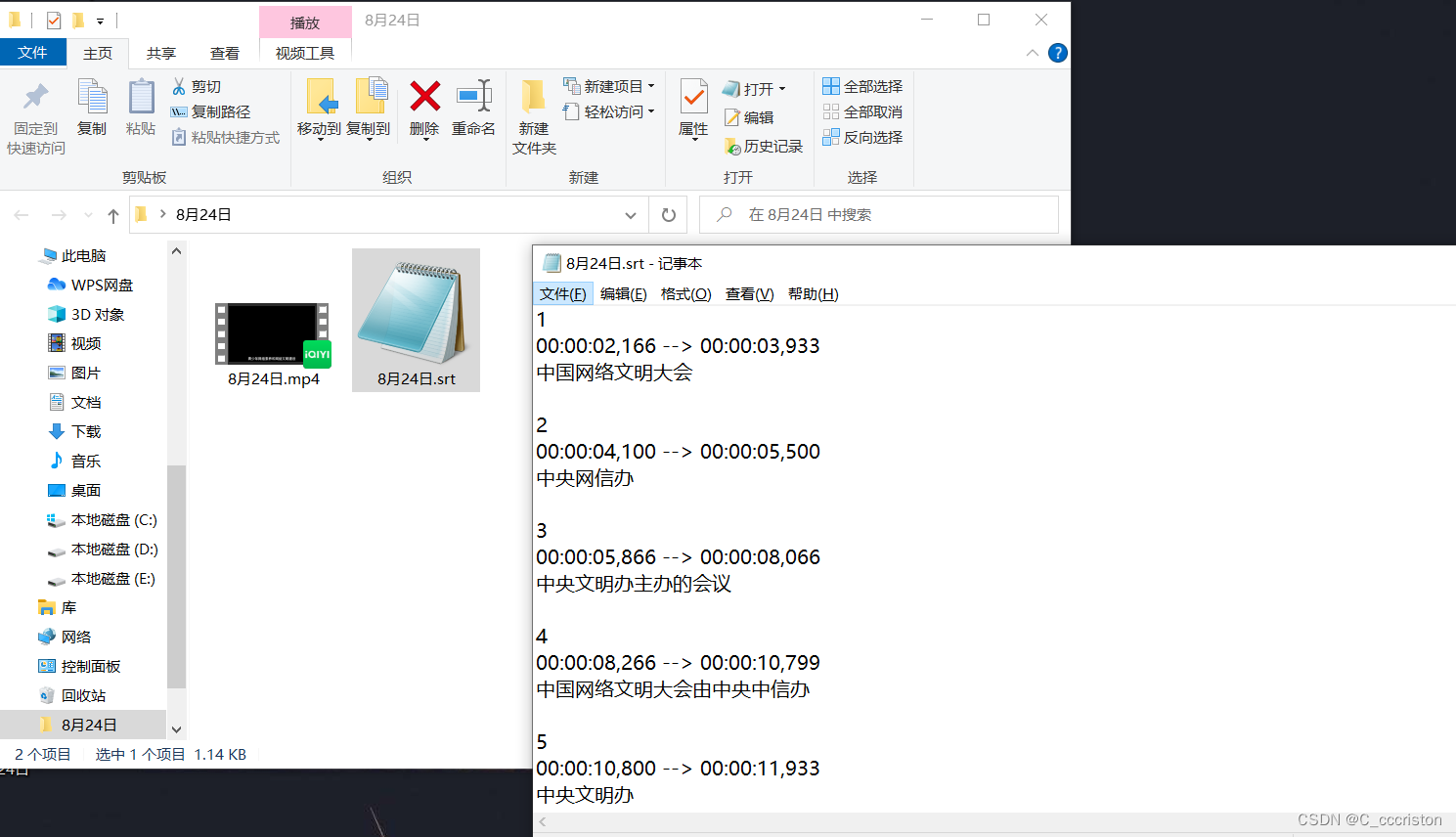Image resolution: width=1456 pixels, height=837 pixels.
Task: Click the blue Help question mark icon
Action: point(1058,53)
